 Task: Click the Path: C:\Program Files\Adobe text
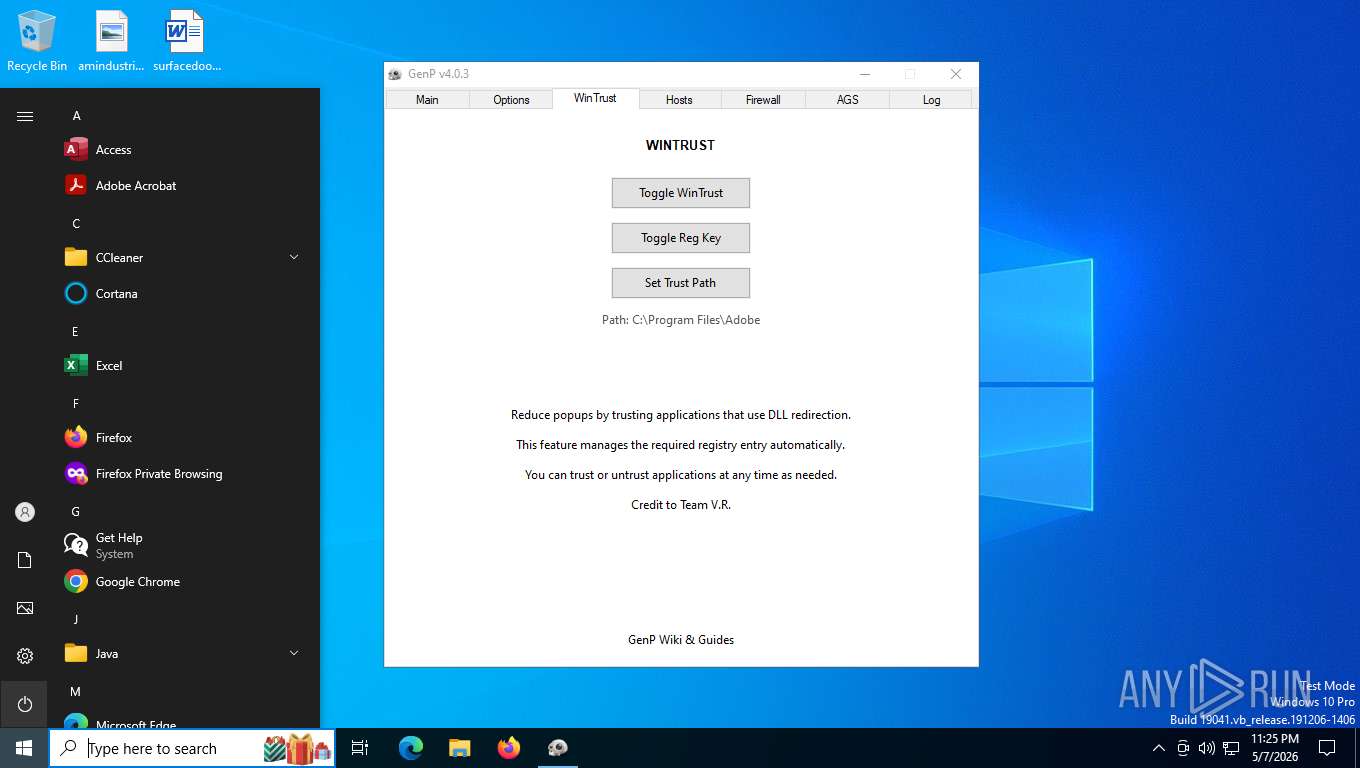(x=681, y=320)
